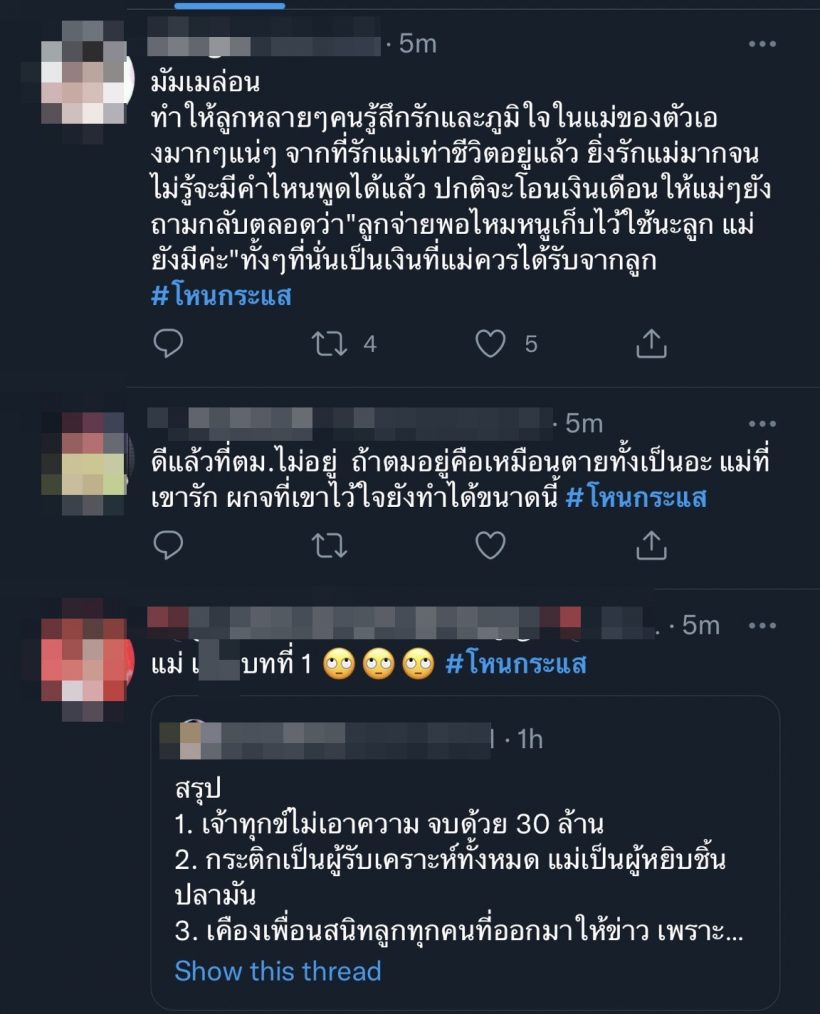The width and height of the screenshot is (820, 1014).
Task: Like the first tweet with 5 likes
Action: (x=491, y=343)
